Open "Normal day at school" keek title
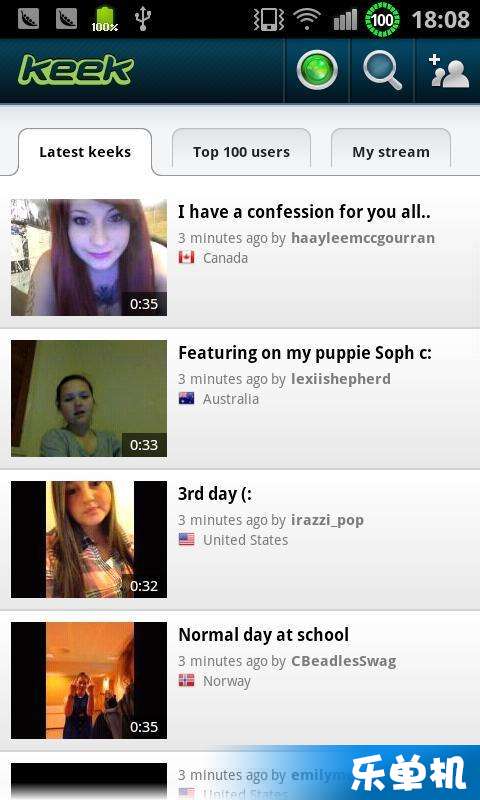 tap(263, 635)
